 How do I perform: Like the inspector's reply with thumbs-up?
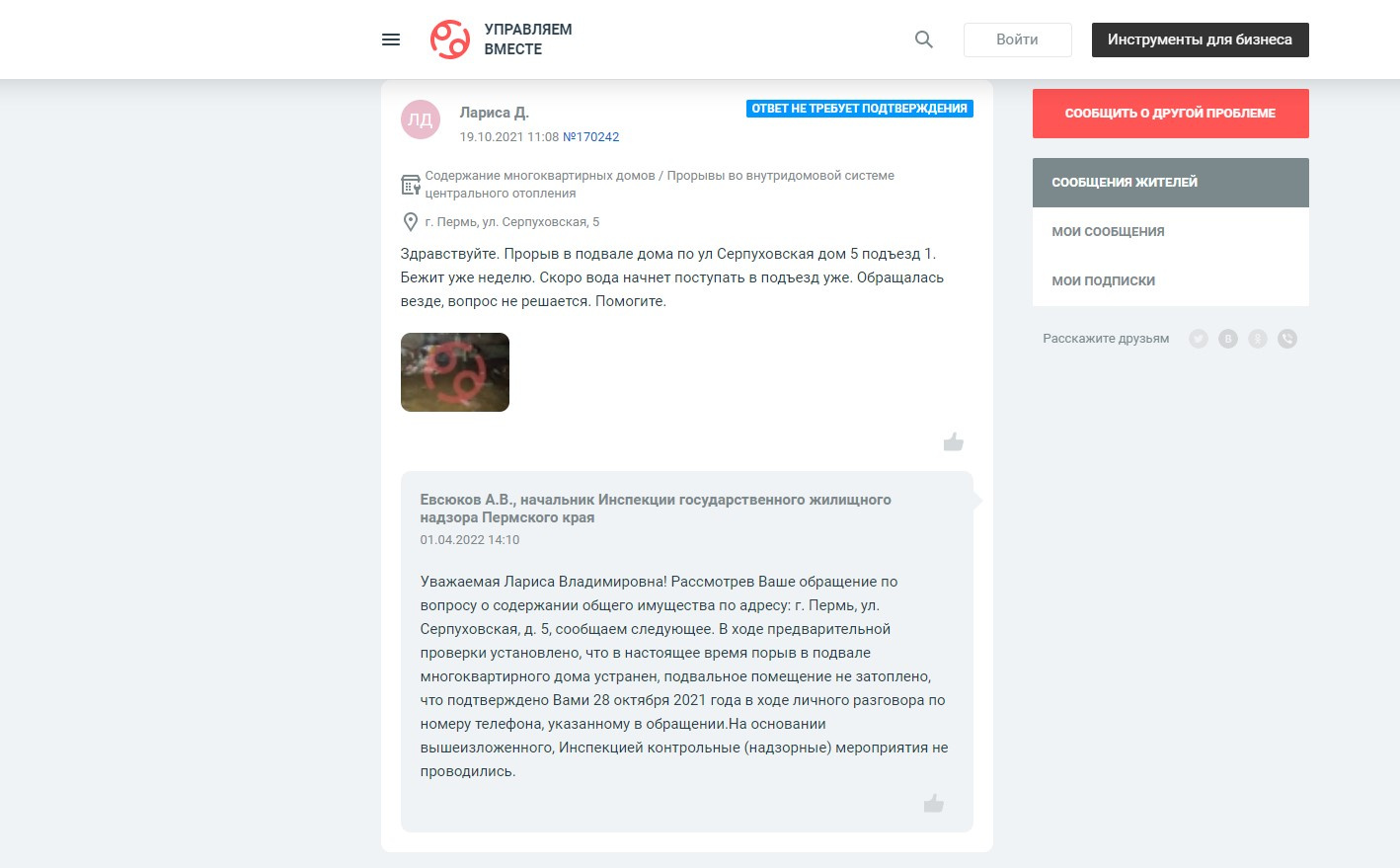click(x=933, y=803)
